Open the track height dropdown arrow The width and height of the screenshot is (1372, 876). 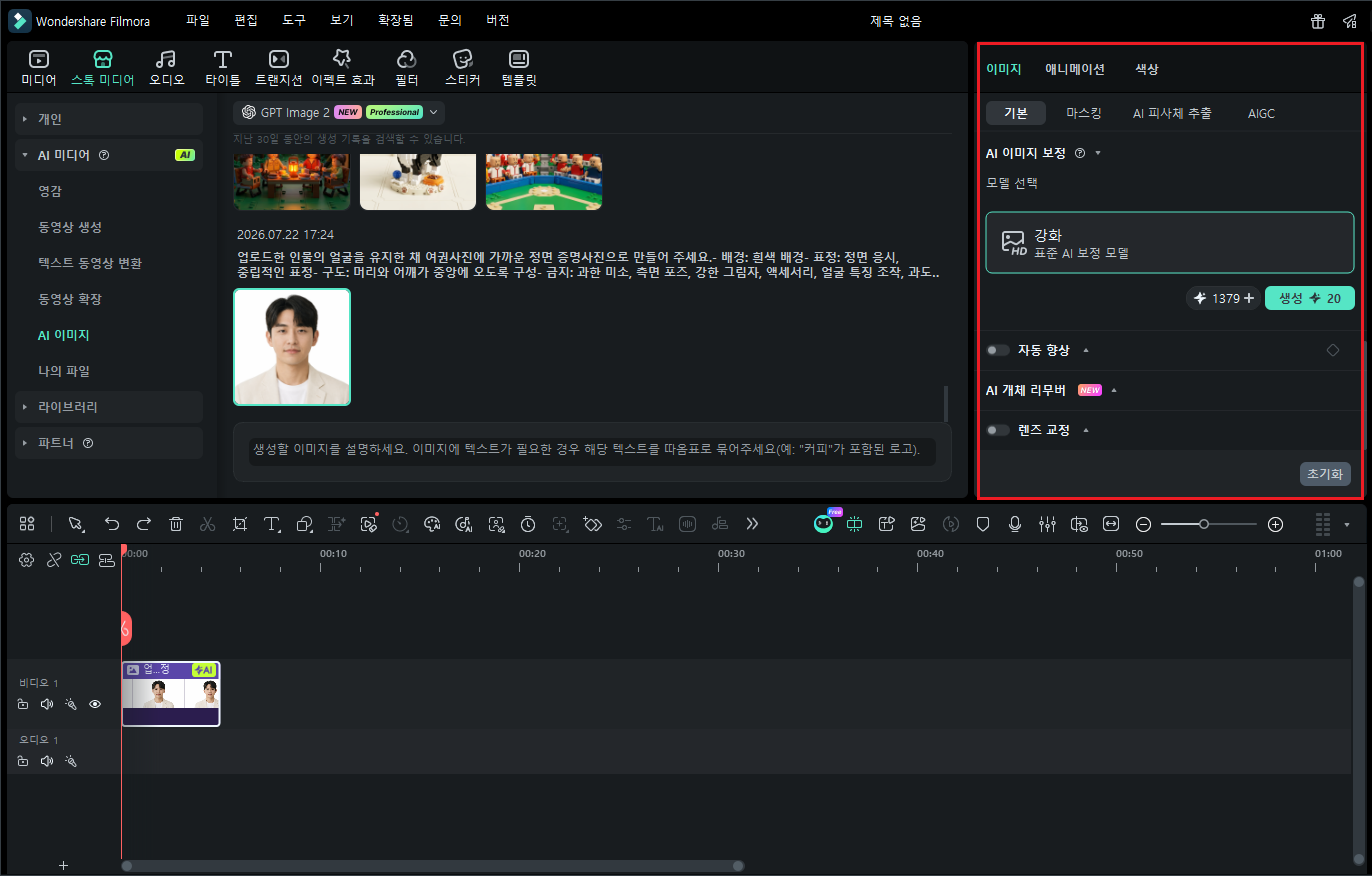tap(1347, 524)
